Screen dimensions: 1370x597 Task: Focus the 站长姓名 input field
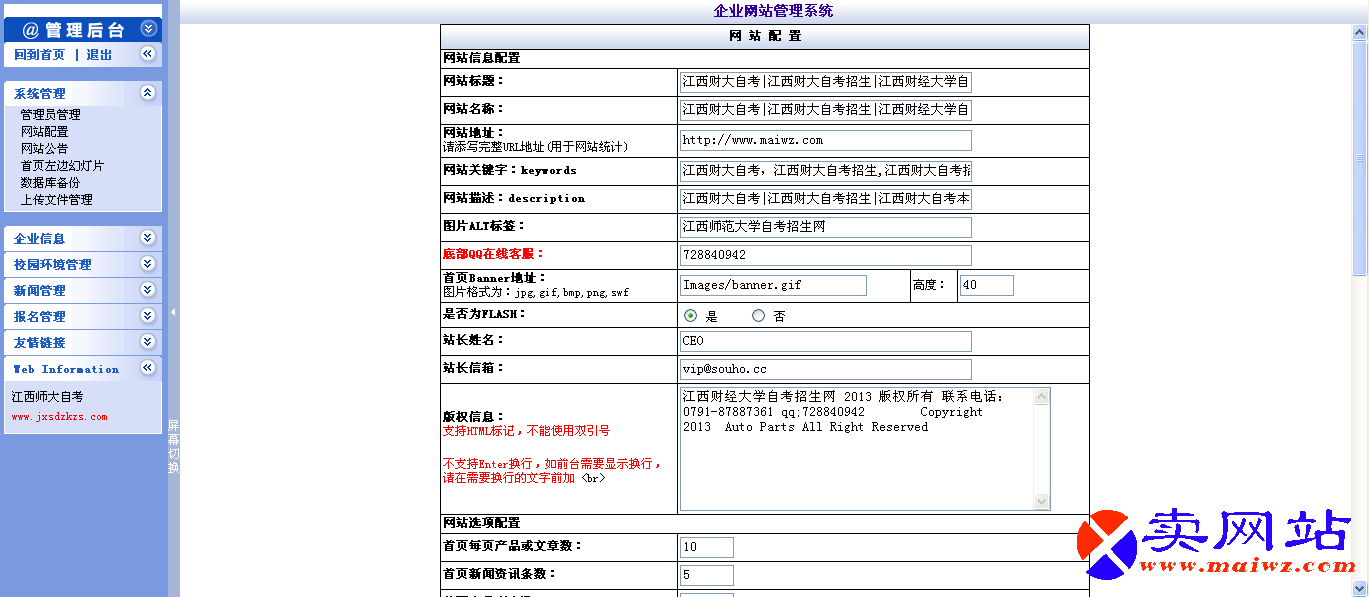(825, 341)
